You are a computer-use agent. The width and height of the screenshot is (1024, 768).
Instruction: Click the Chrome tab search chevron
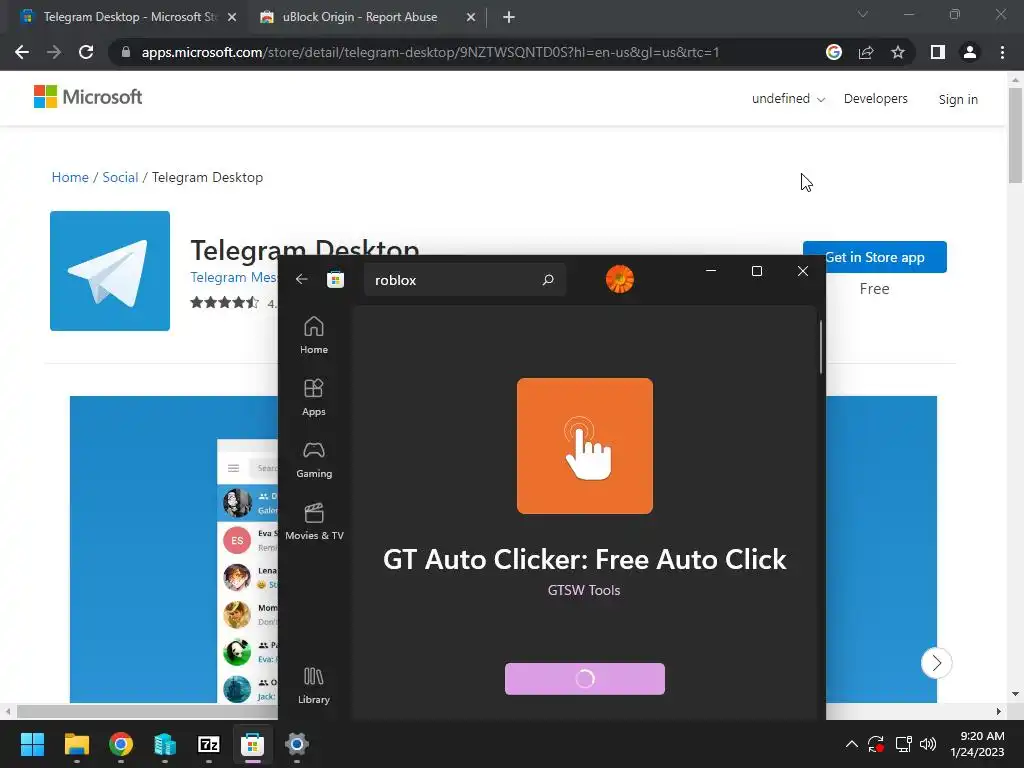tap(863, 14)
